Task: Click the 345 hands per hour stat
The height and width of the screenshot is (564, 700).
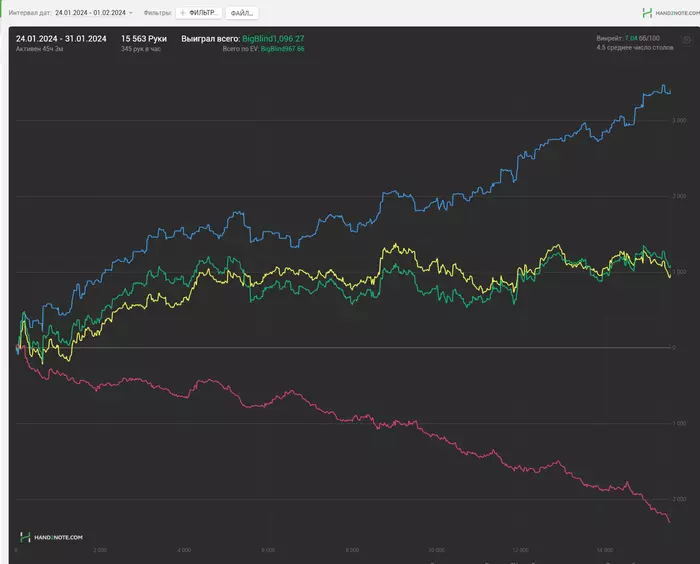Action: click(x=140, y=48)
